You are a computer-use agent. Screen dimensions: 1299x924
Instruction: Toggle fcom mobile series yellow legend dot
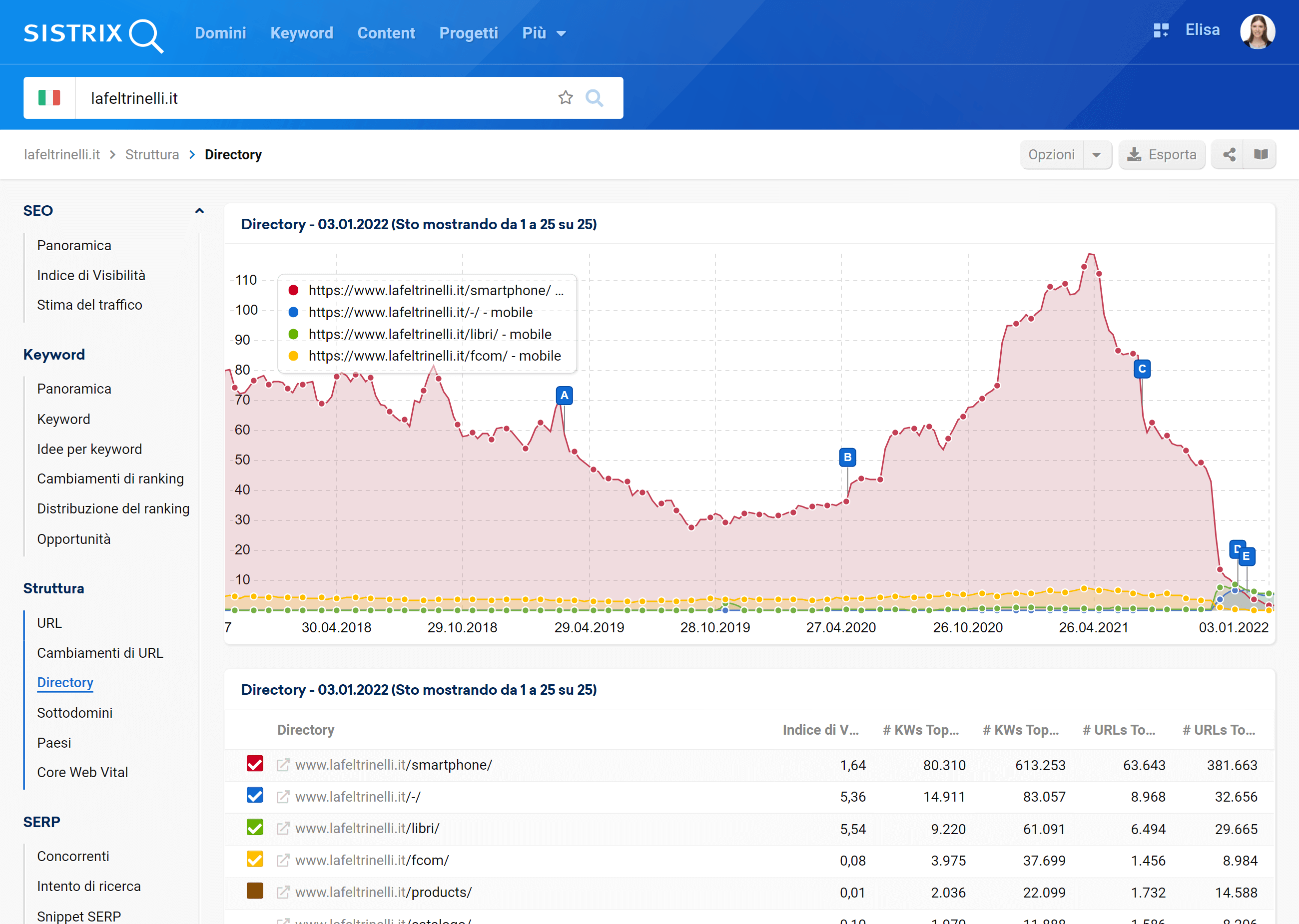tap(294, 356)
